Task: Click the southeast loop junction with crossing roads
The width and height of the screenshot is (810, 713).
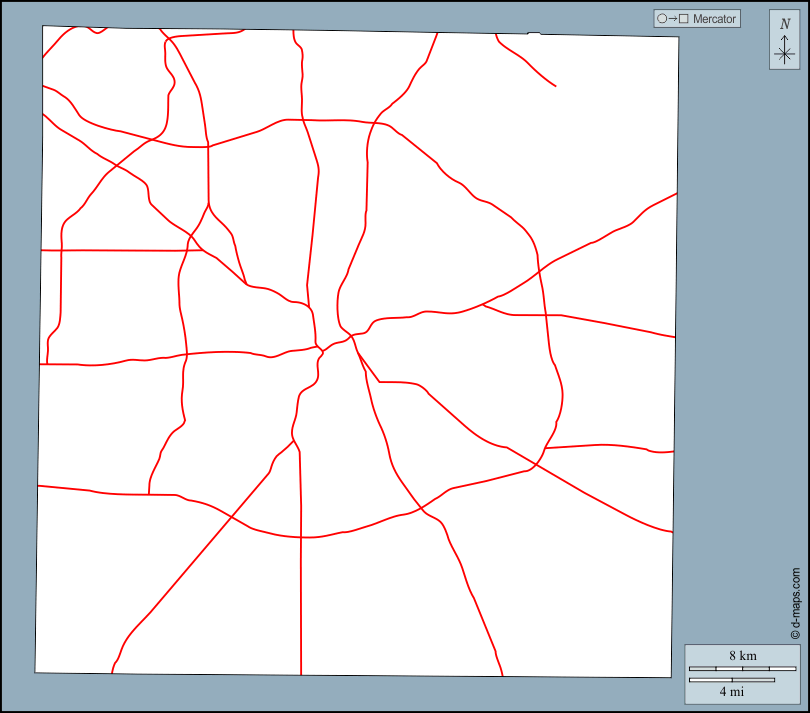Action: click(x=536, y=463)
